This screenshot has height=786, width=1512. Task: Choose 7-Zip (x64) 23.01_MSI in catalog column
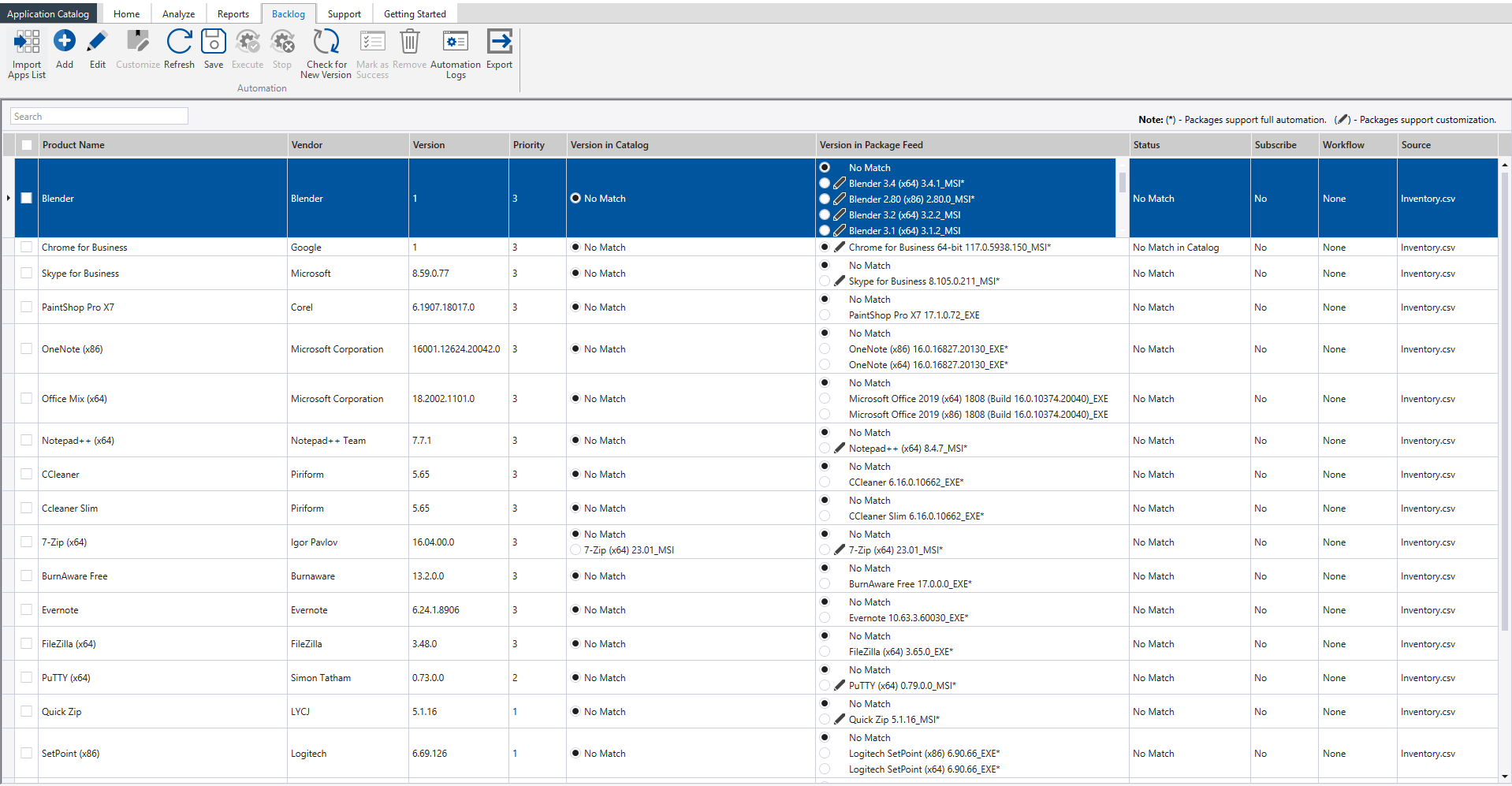575,550
